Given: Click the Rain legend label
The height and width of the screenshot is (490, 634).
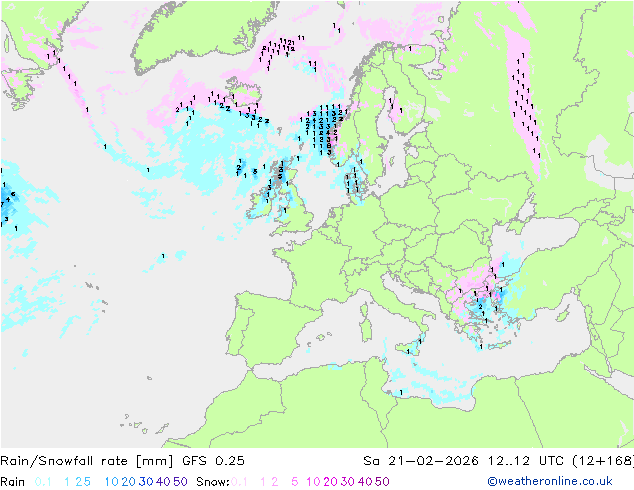Looking at the screenshot, I should pos(13,482).
